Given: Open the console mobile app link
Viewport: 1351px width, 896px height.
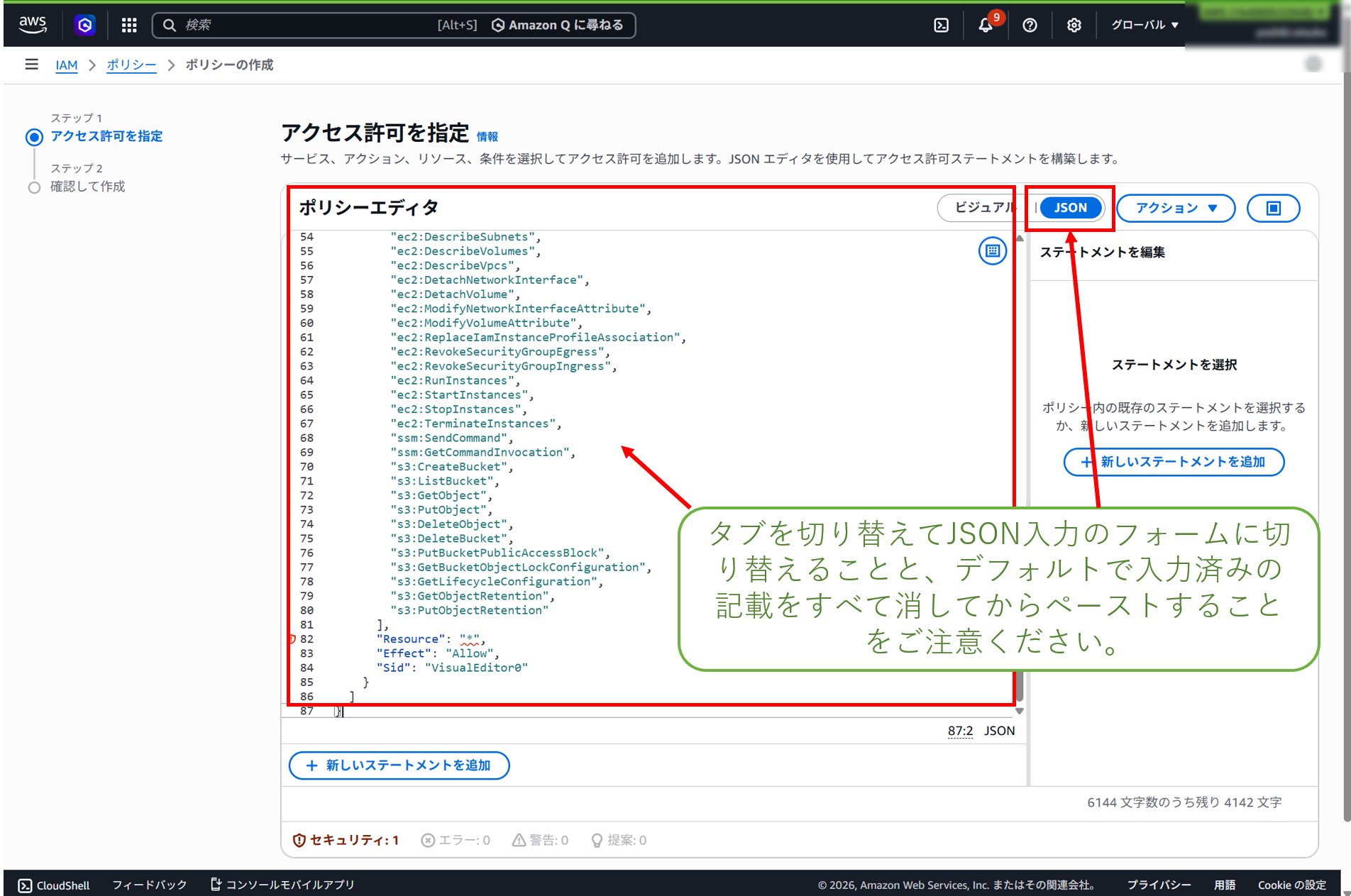Looking at the screenshot, I should point(282,885).
